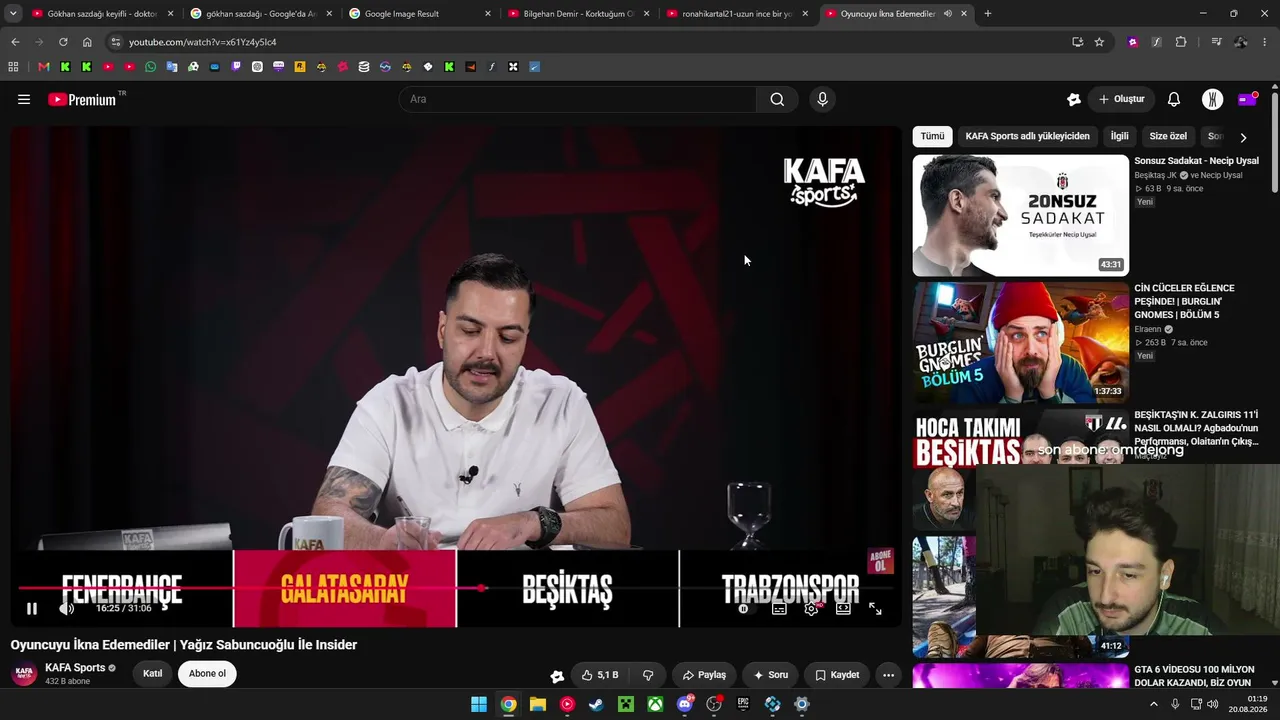
Task: Reload the page
Action: 63,42
